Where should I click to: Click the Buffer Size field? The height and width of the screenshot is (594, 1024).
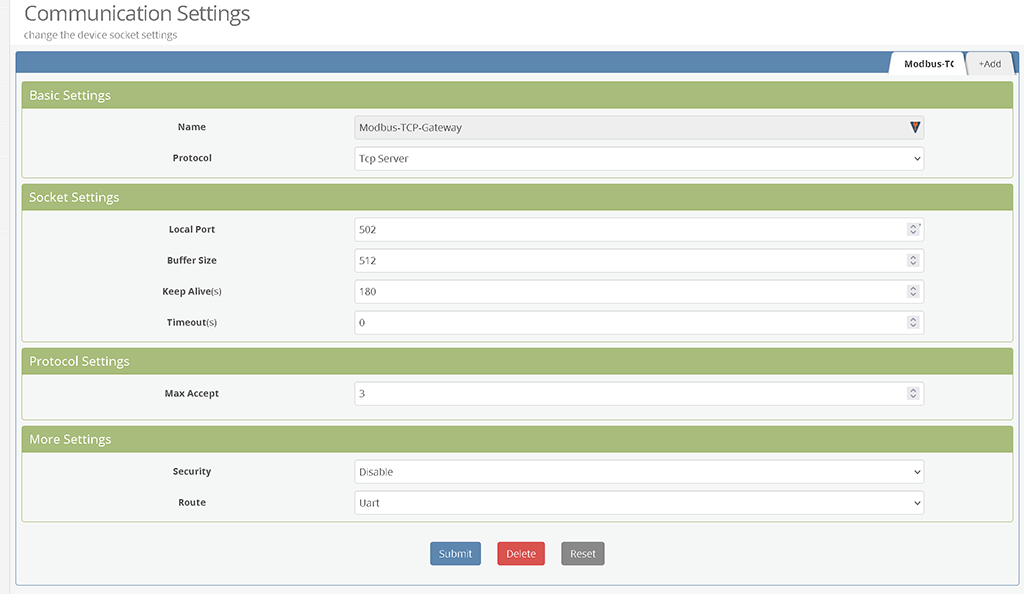click(639, 260)
